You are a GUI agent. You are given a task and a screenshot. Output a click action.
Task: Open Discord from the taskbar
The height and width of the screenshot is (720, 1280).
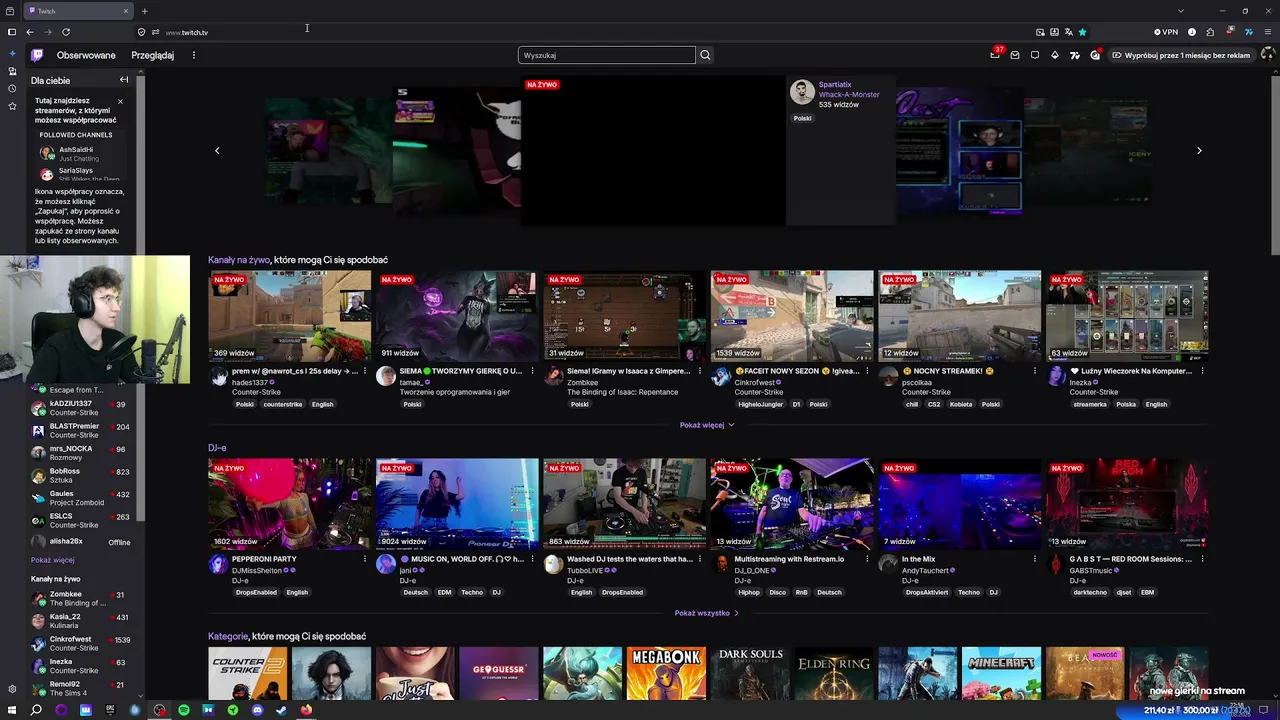coord(257,710)
